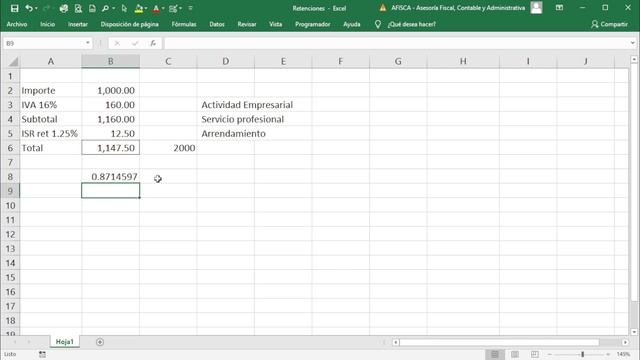Undo the last action
The height and width of the screenshot is (360, 640).
(x=29, y=8)
